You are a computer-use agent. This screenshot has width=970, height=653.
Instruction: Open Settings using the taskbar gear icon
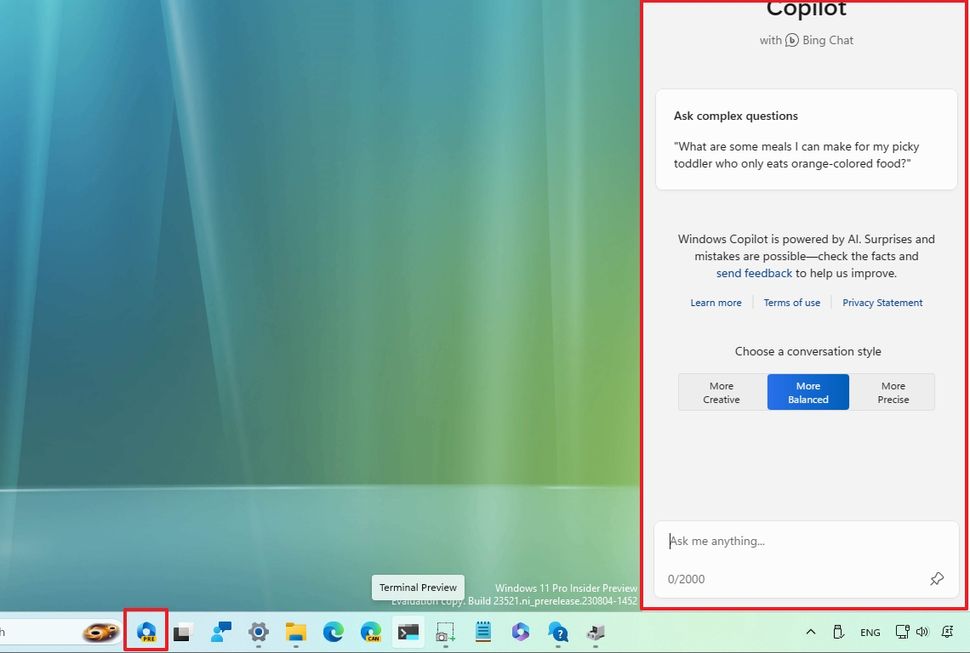coord(257,632)
